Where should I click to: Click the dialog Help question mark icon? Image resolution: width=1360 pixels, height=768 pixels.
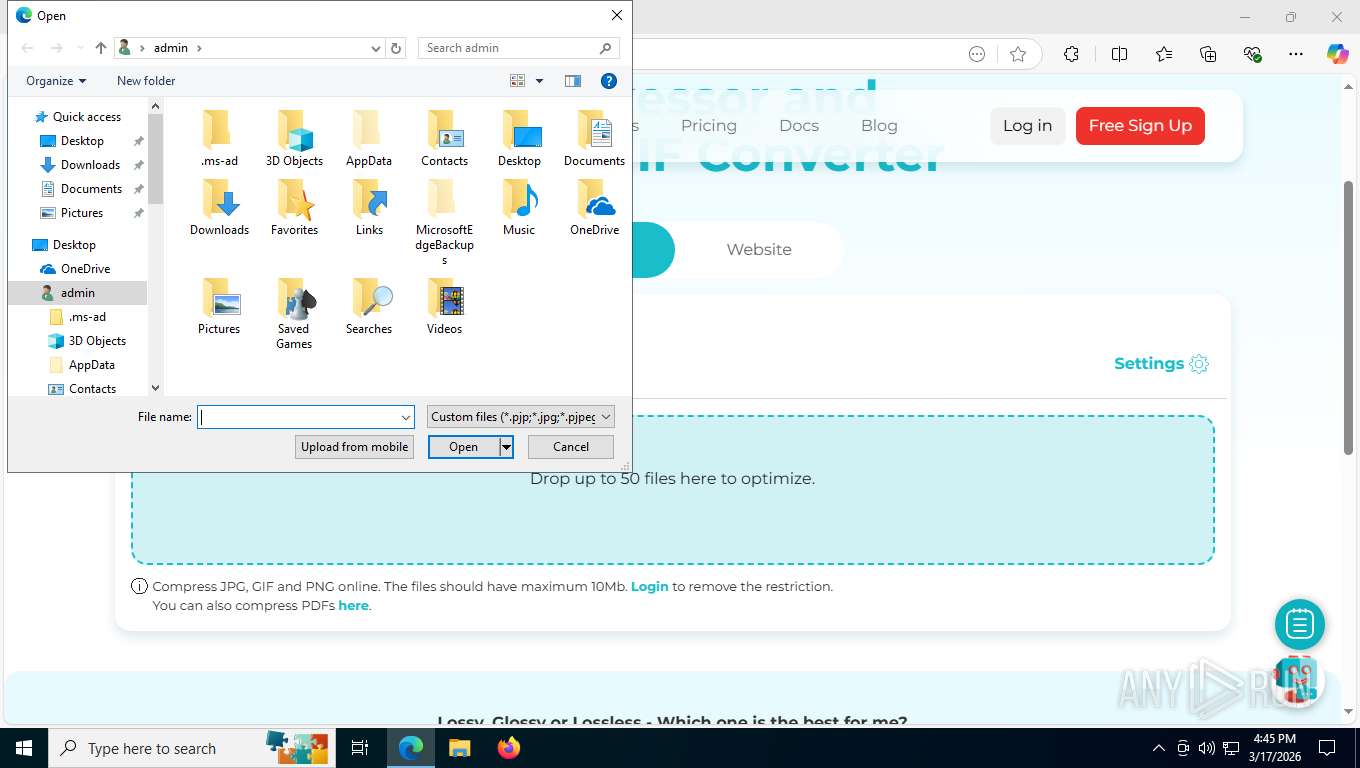[x=608, y=81]
